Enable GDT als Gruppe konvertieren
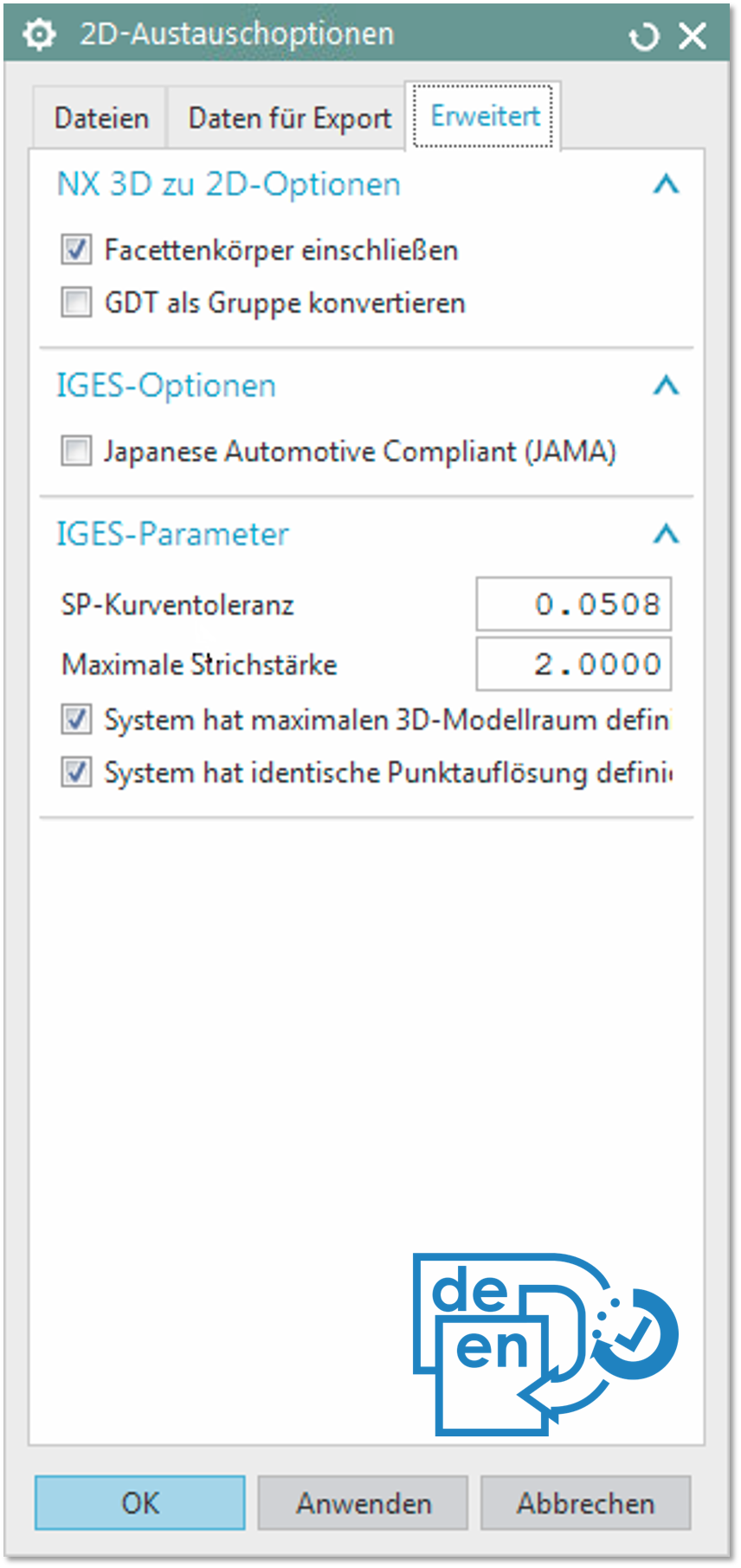Viewport: 741px width, 1568px height. click(76, 303)
